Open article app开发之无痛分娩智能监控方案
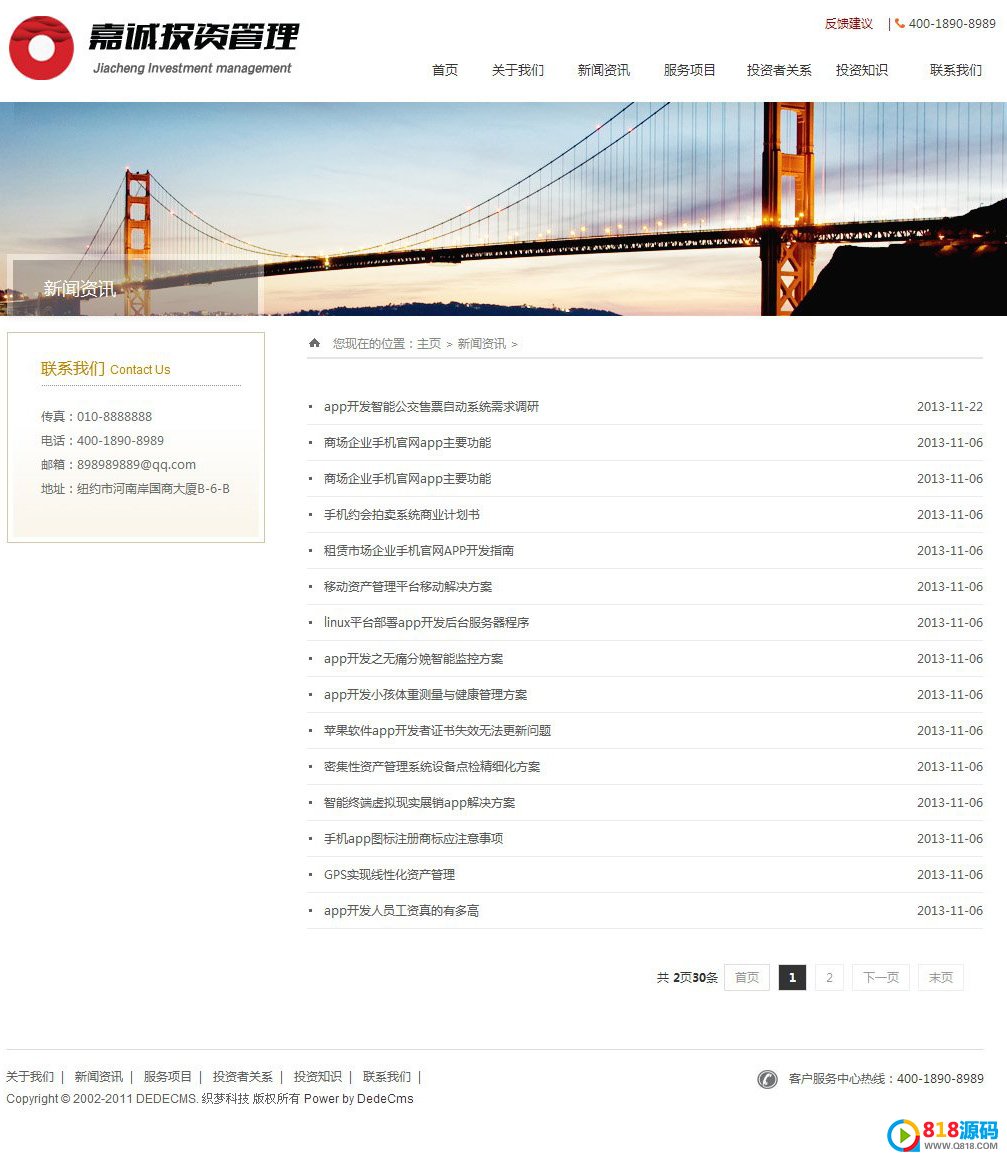This screenshot has width=1007, height=1157. pyautogui.click(x=413, y=659)
